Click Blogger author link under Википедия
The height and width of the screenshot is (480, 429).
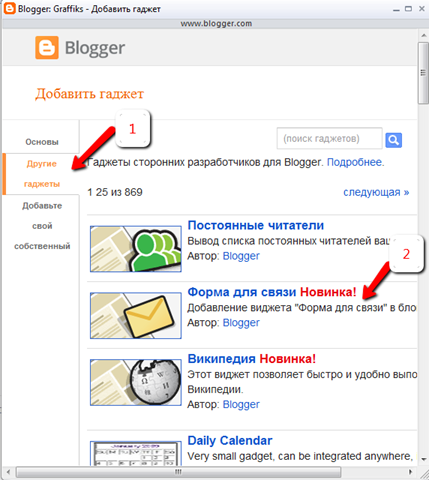pyautogui.click(x=241, y=404)
